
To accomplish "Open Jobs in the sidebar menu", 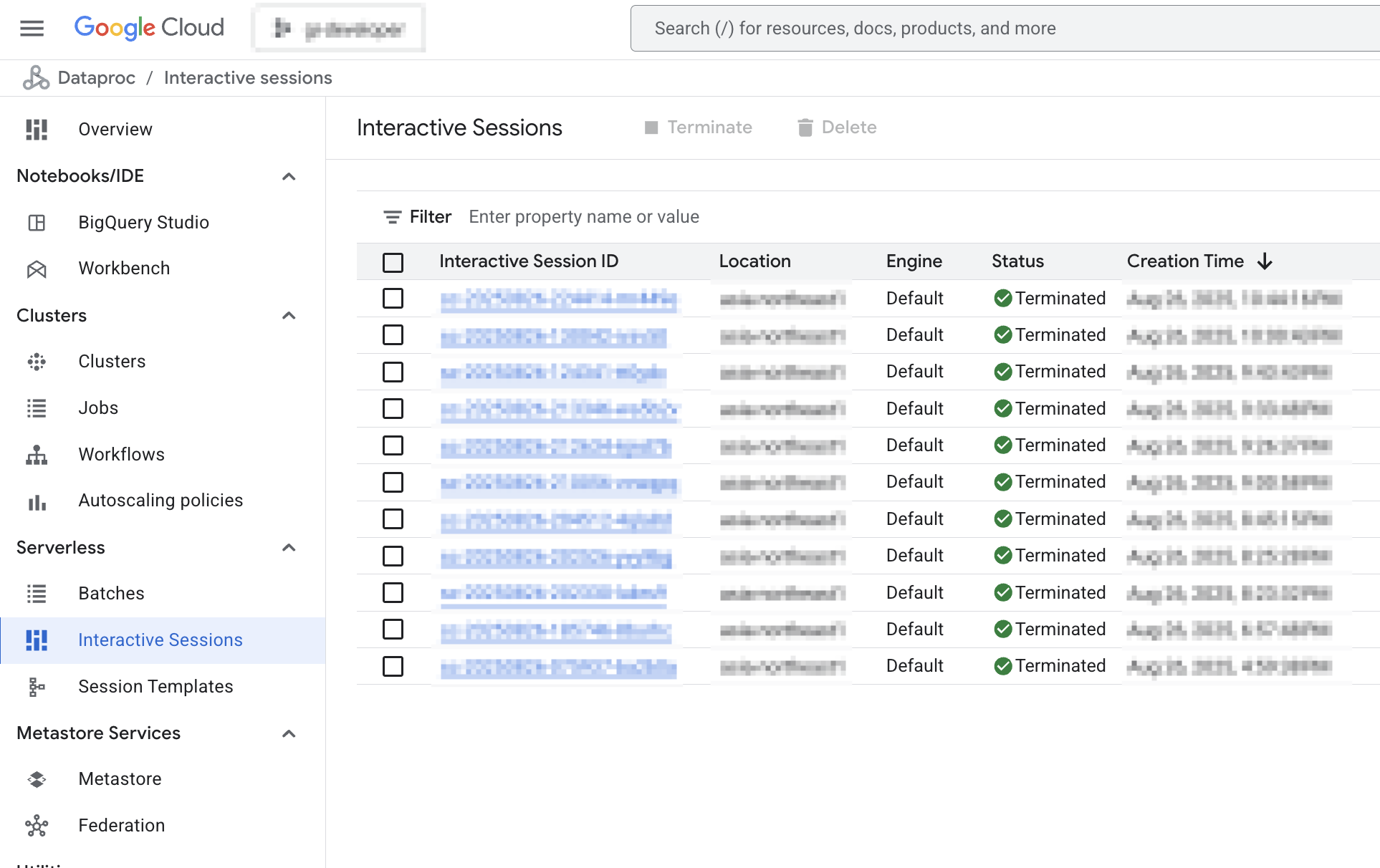I will pyautogui.click(x=98, y=408).
